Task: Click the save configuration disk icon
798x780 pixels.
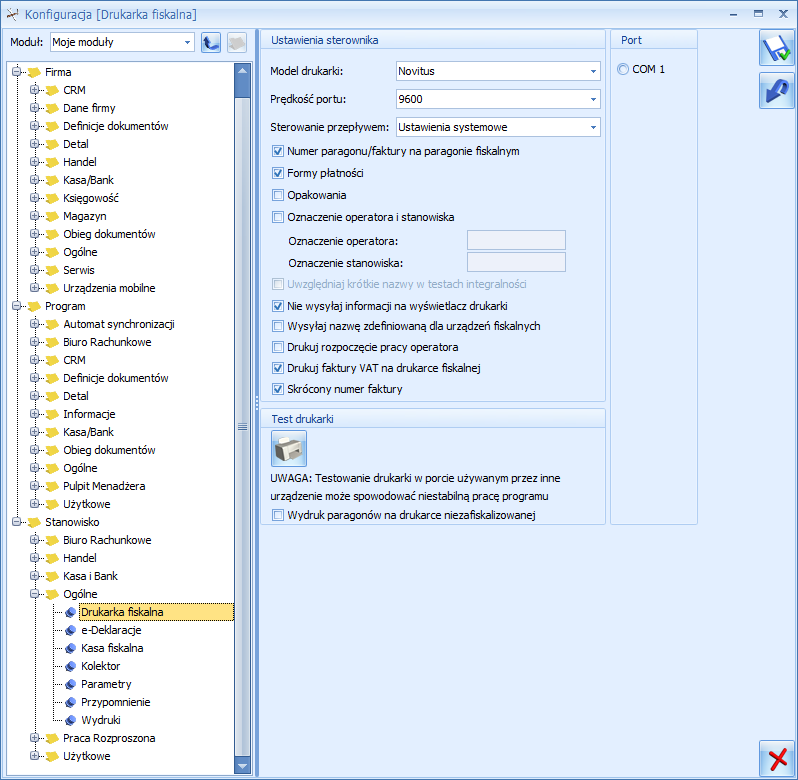Action: (x=776, y=48)
